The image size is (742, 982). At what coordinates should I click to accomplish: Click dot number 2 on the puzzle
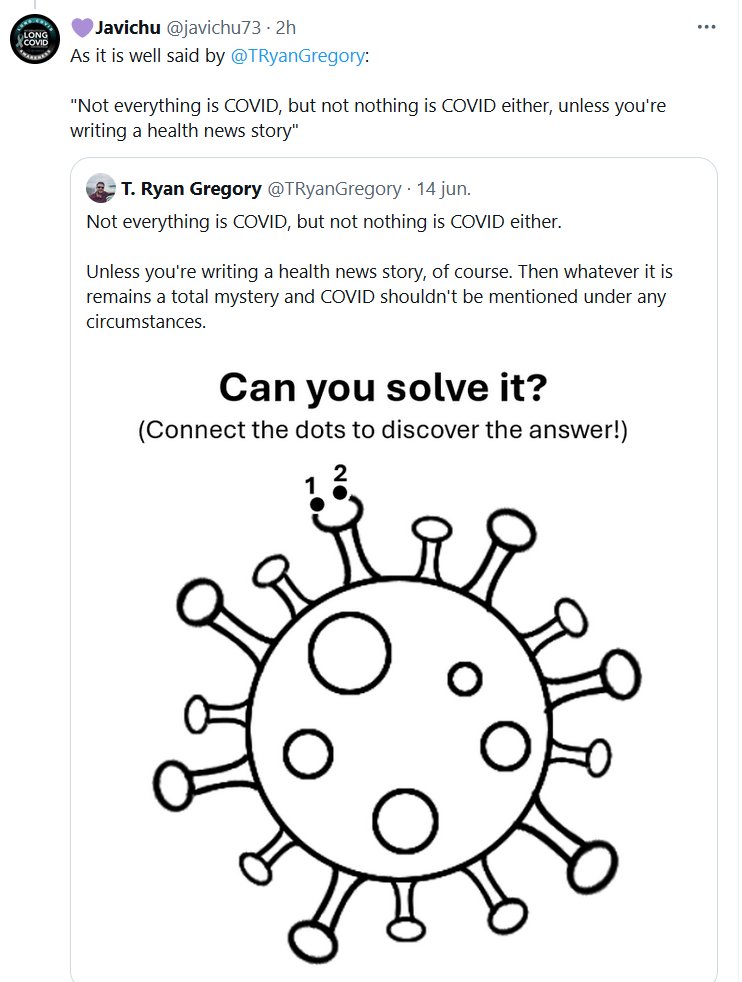tap(340, 492)
